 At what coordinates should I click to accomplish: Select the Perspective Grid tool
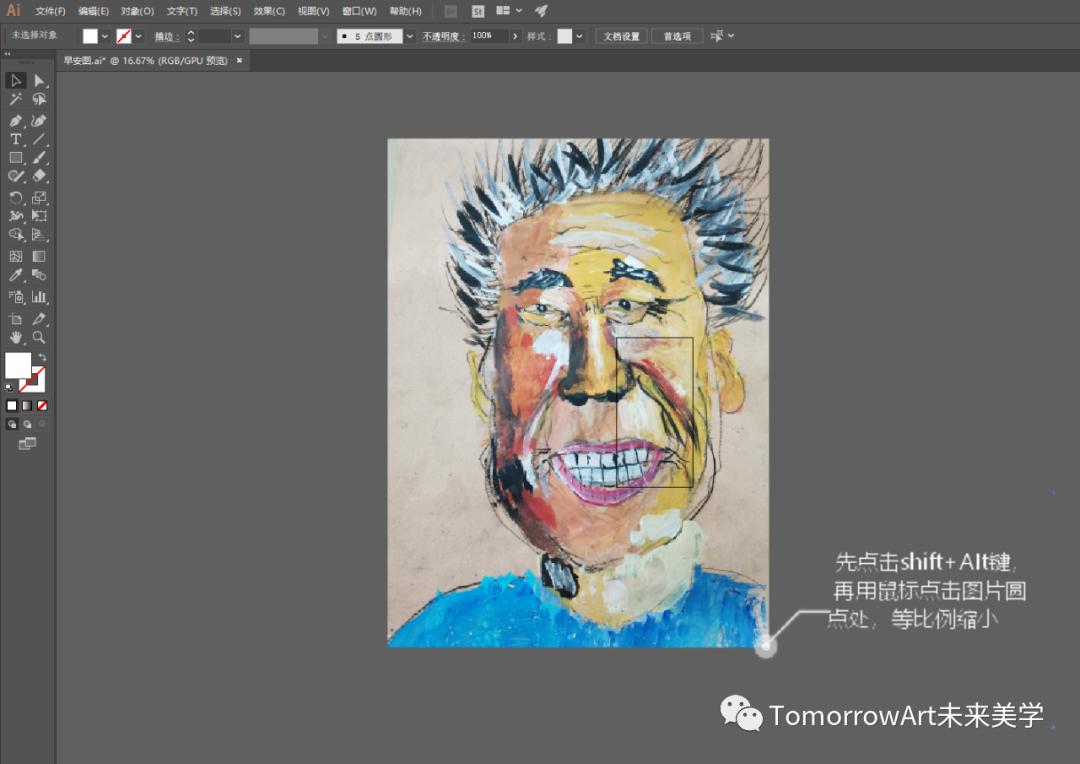(x=39, y=235)
